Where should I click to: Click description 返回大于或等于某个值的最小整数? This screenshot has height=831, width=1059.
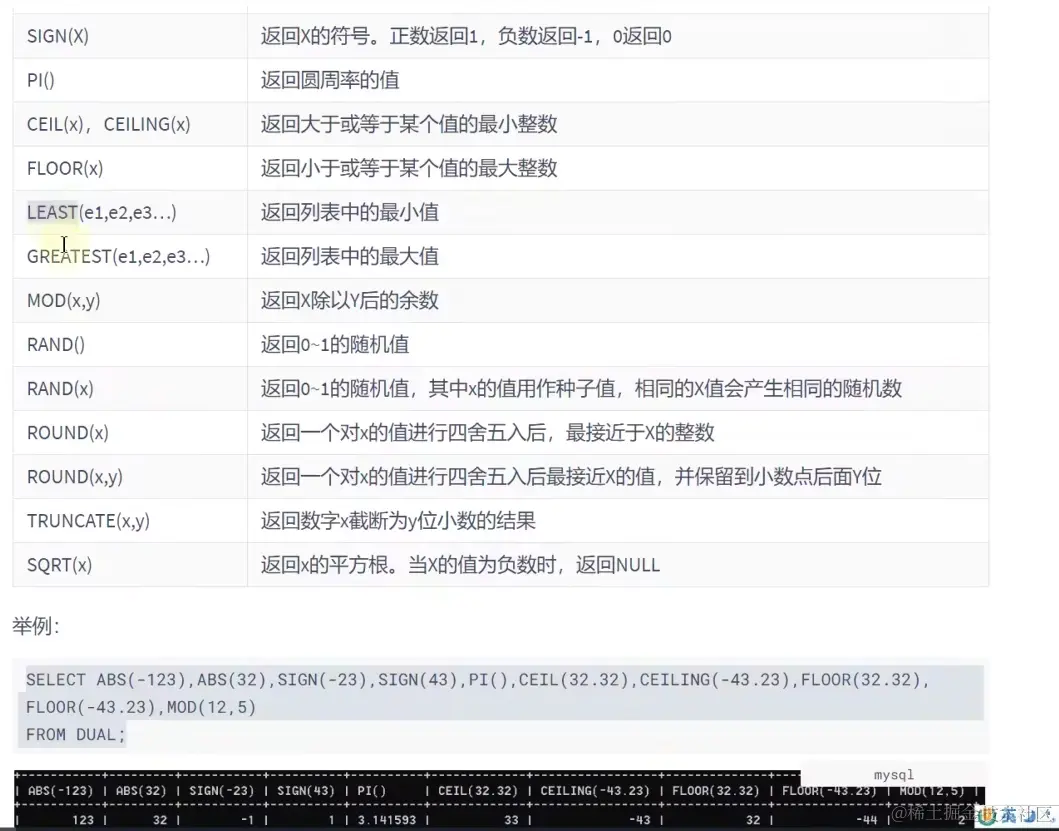pos(409,124)
